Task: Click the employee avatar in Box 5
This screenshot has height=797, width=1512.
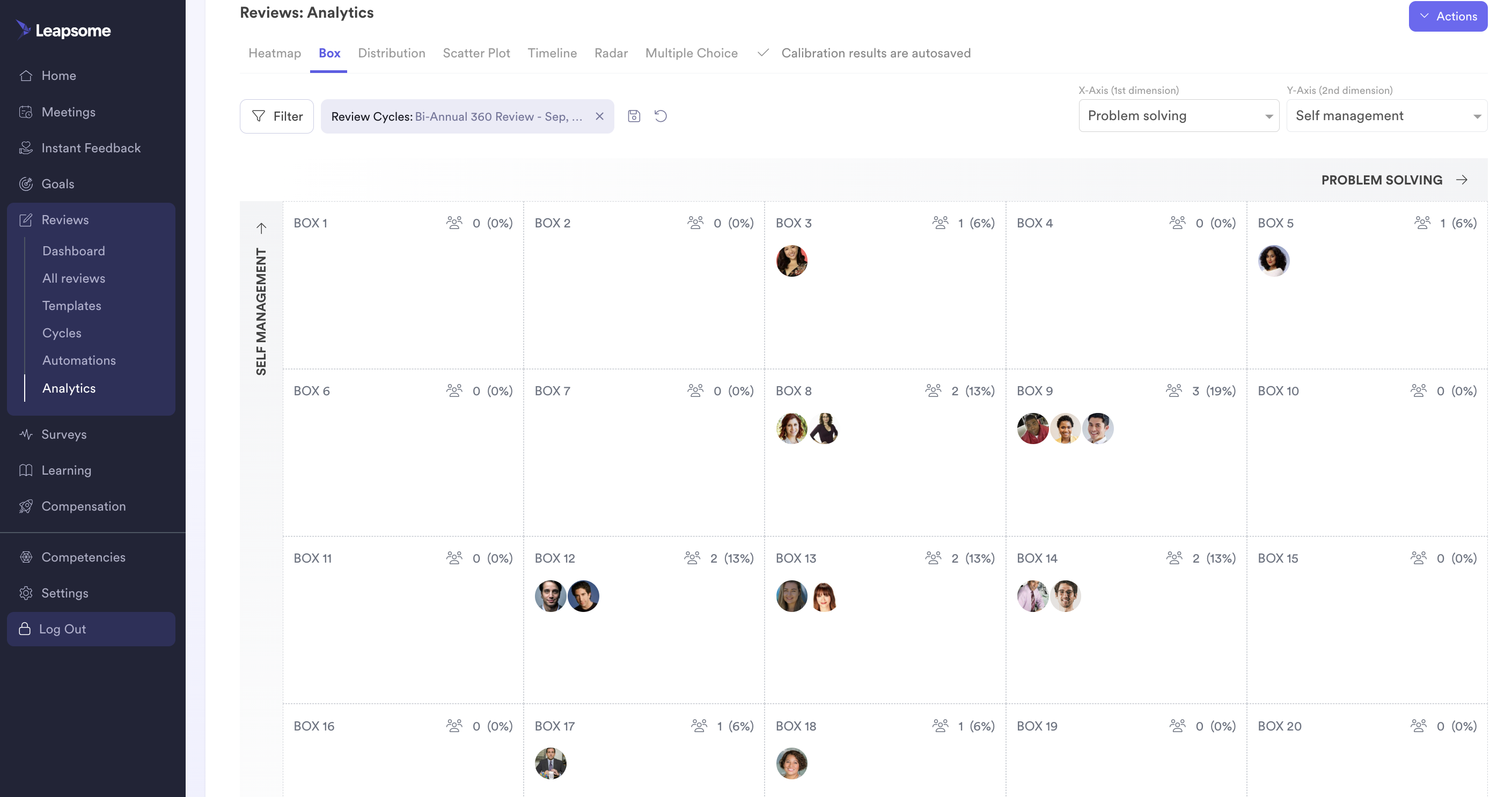Action: [1273, 261]
